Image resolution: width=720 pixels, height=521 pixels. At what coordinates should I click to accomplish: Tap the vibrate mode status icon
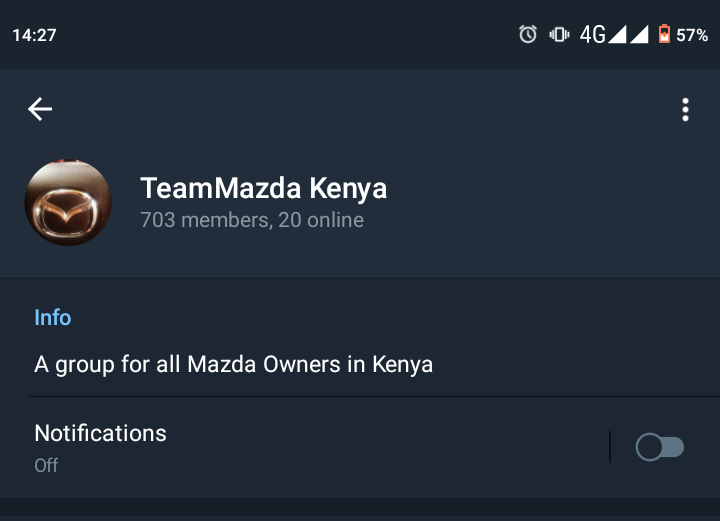pyautogui.click(x=559, y=35)
